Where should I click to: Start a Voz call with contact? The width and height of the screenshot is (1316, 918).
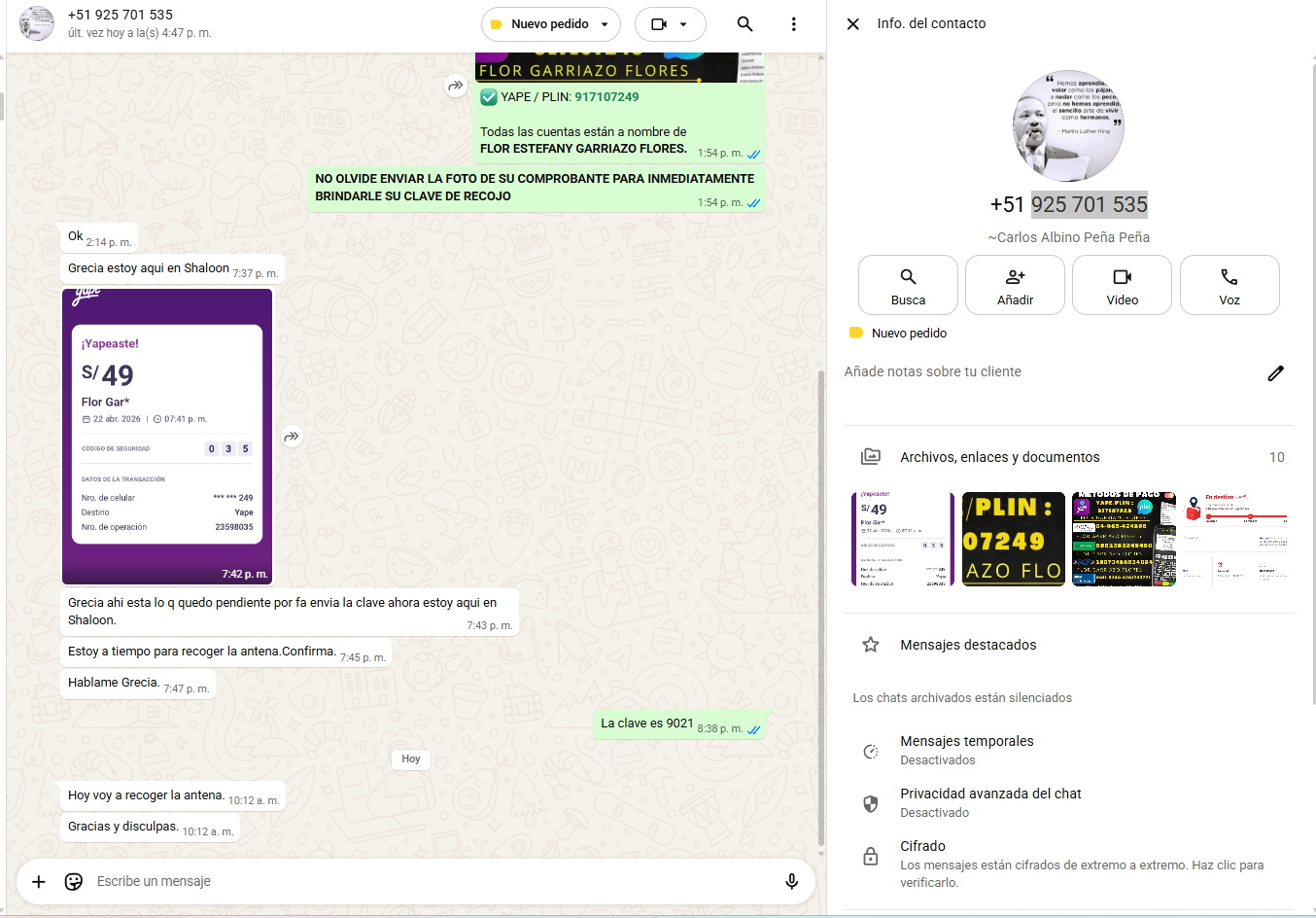1229,285
